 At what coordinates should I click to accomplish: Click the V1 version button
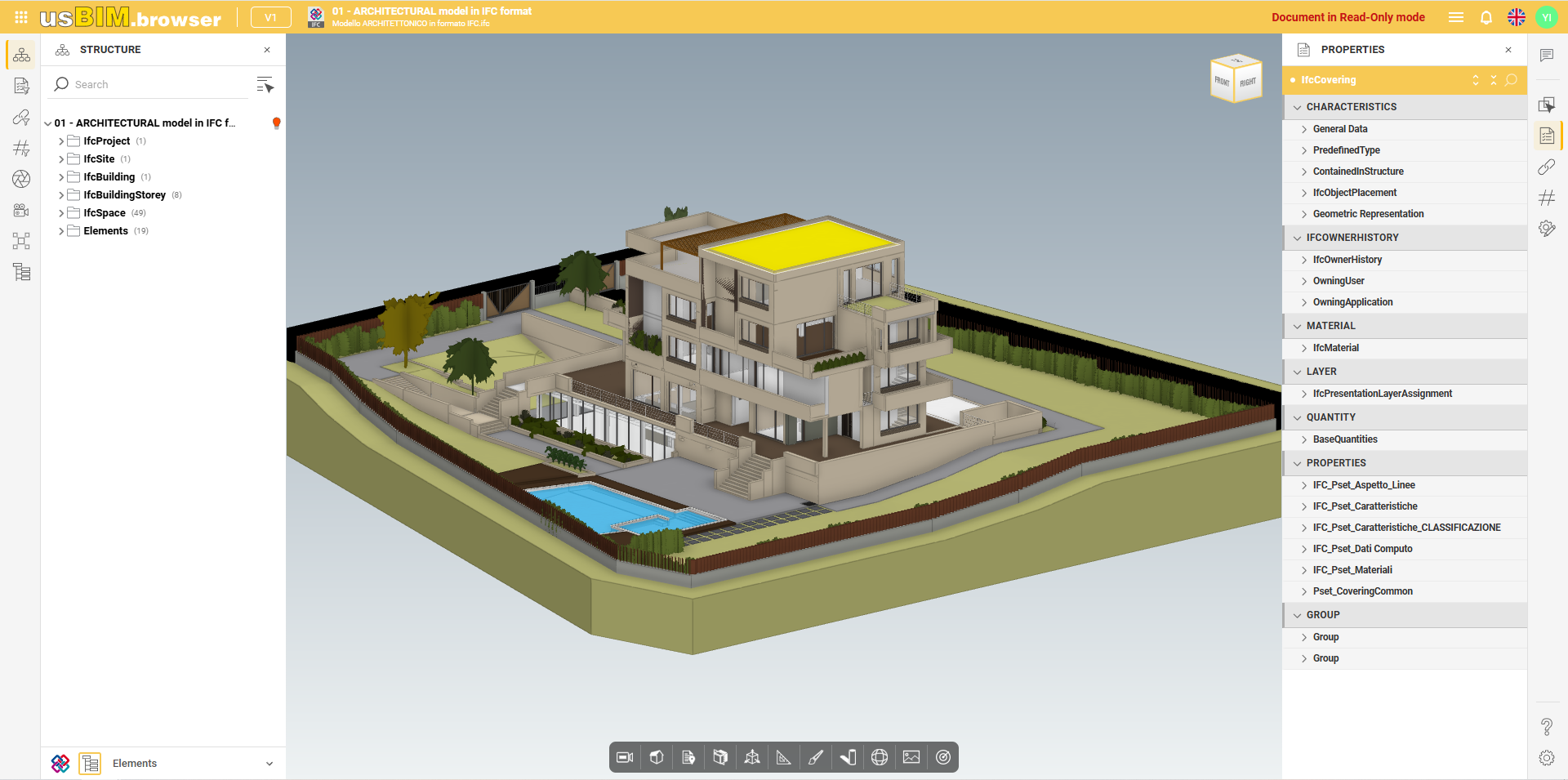coord(270,17)
